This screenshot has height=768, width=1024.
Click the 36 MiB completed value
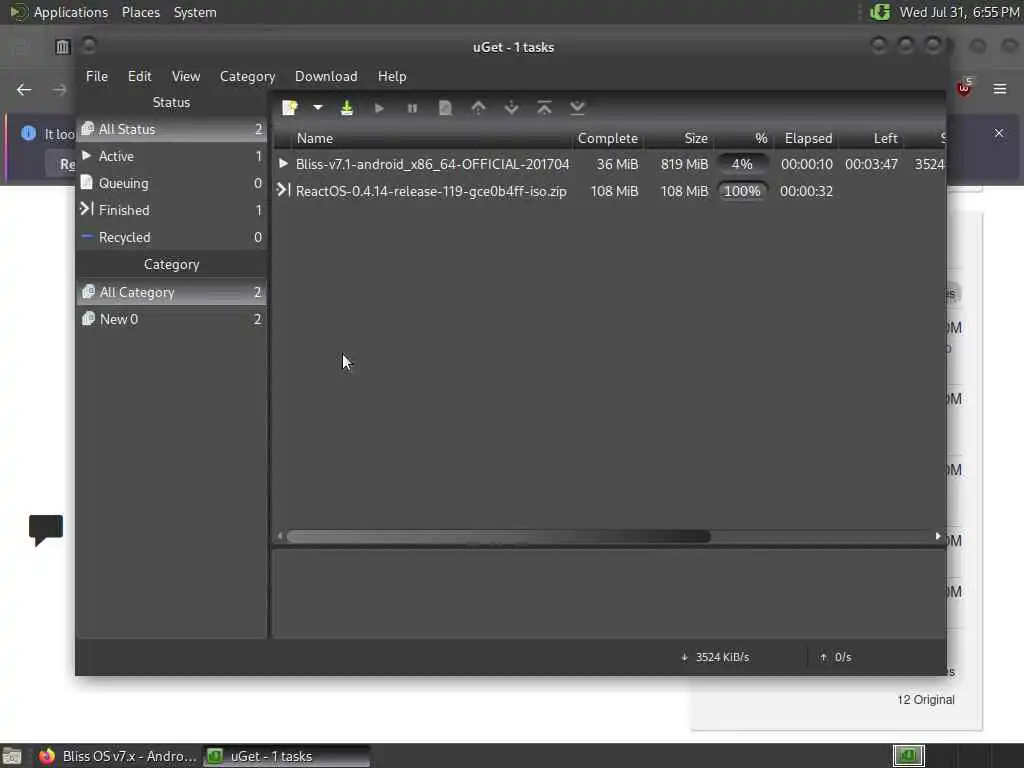[617, 164]
